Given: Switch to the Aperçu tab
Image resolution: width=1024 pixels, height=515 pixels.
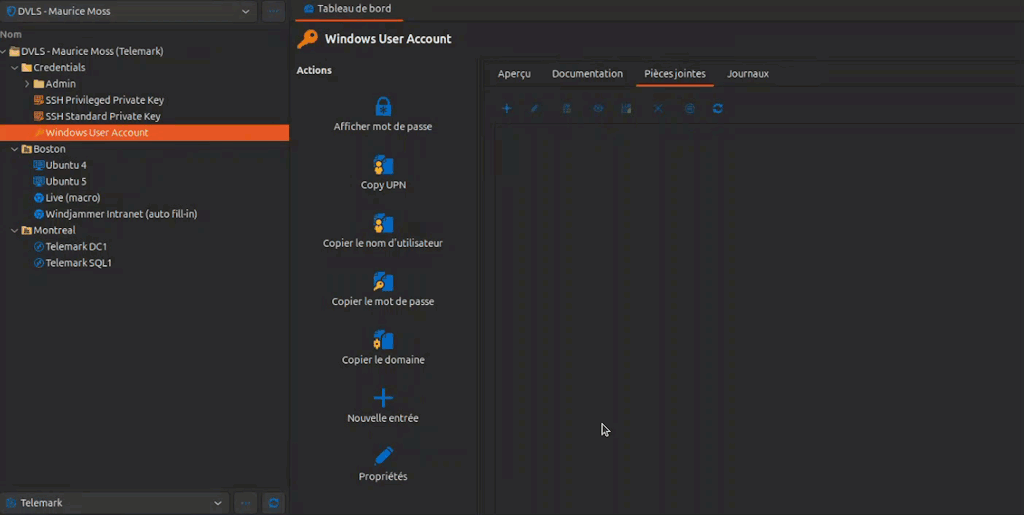Looking at the screenshot, I should pos(514,74).
